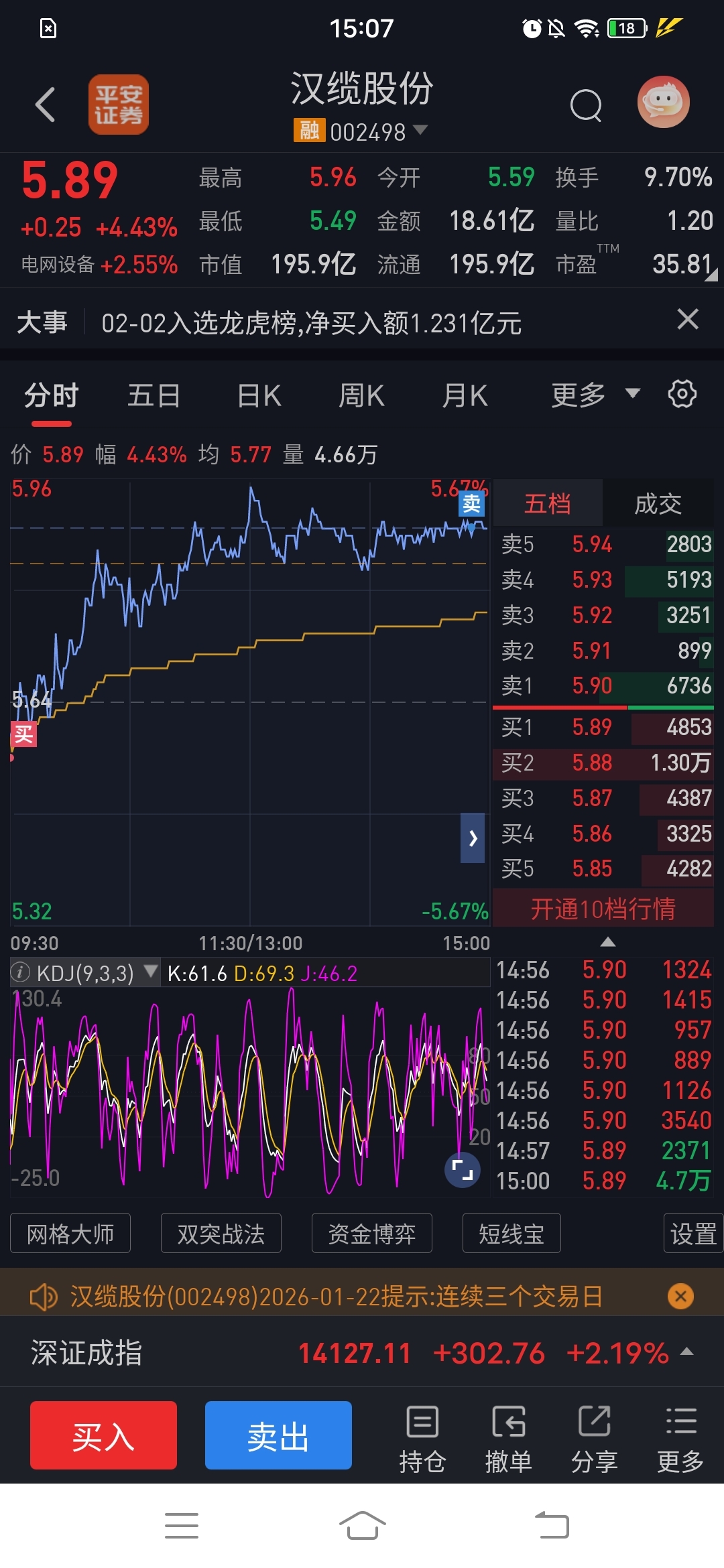Switch to 周K chart tab
This screenshot has height=1568, width=724.
click(362, 395)
